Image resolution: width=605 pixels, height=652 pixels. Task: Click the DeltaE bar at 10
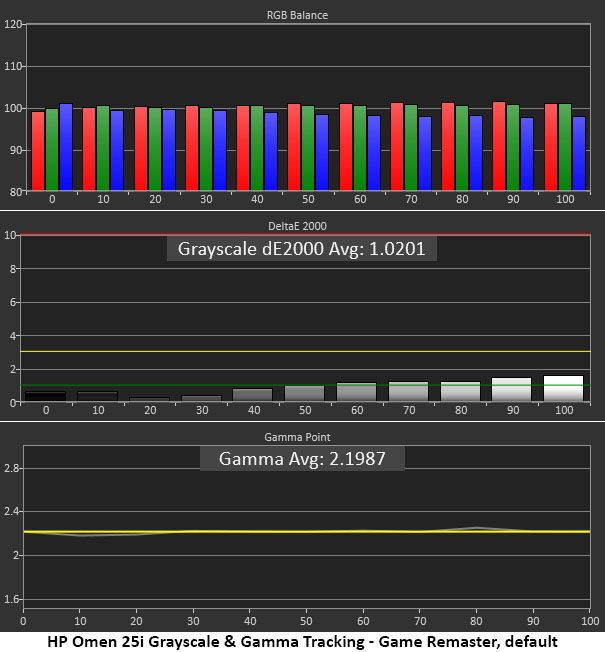tap(97, 396)
